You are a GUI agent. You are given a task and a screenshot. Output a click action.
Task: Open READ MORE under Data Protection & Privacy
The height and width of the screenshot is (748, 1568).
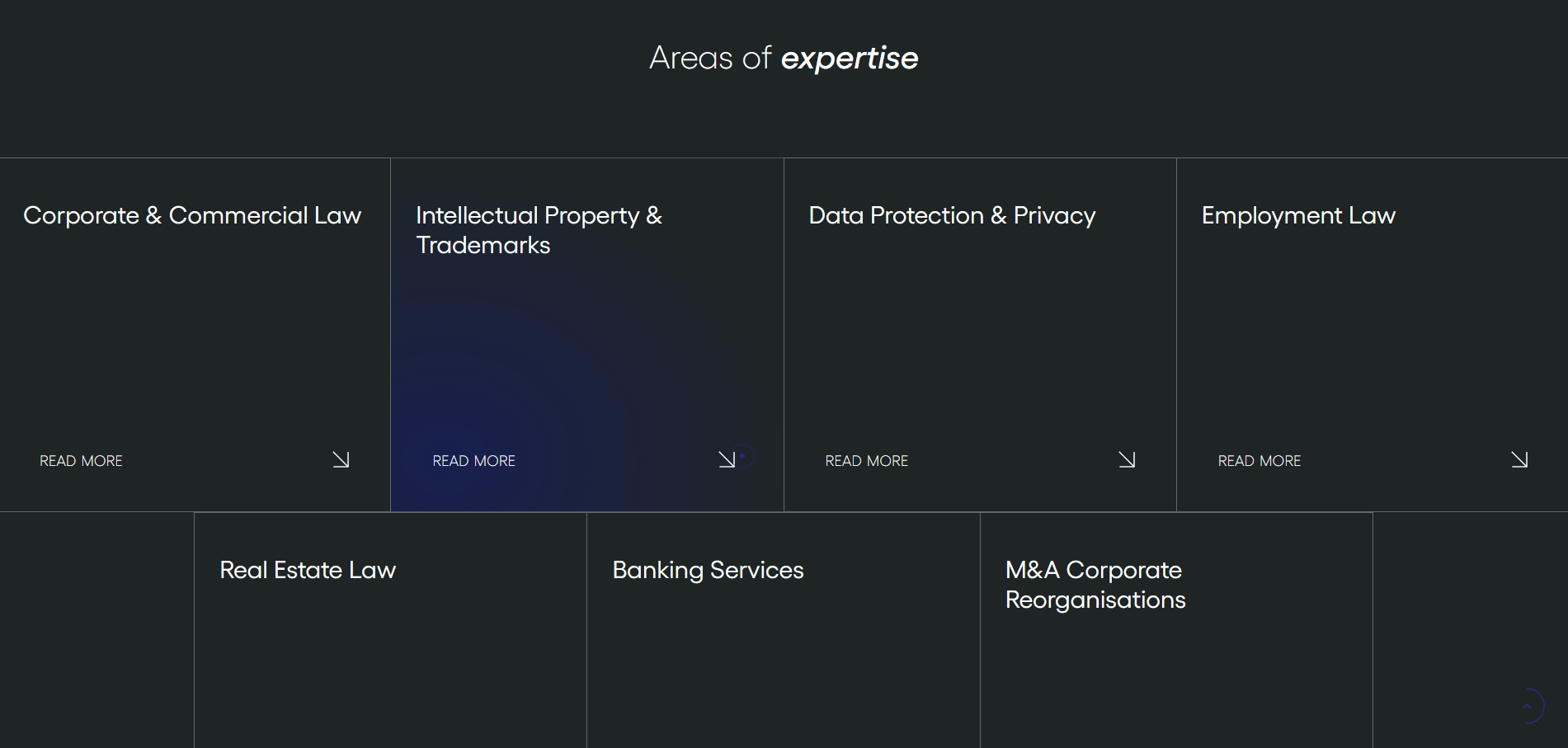point(866,461)
